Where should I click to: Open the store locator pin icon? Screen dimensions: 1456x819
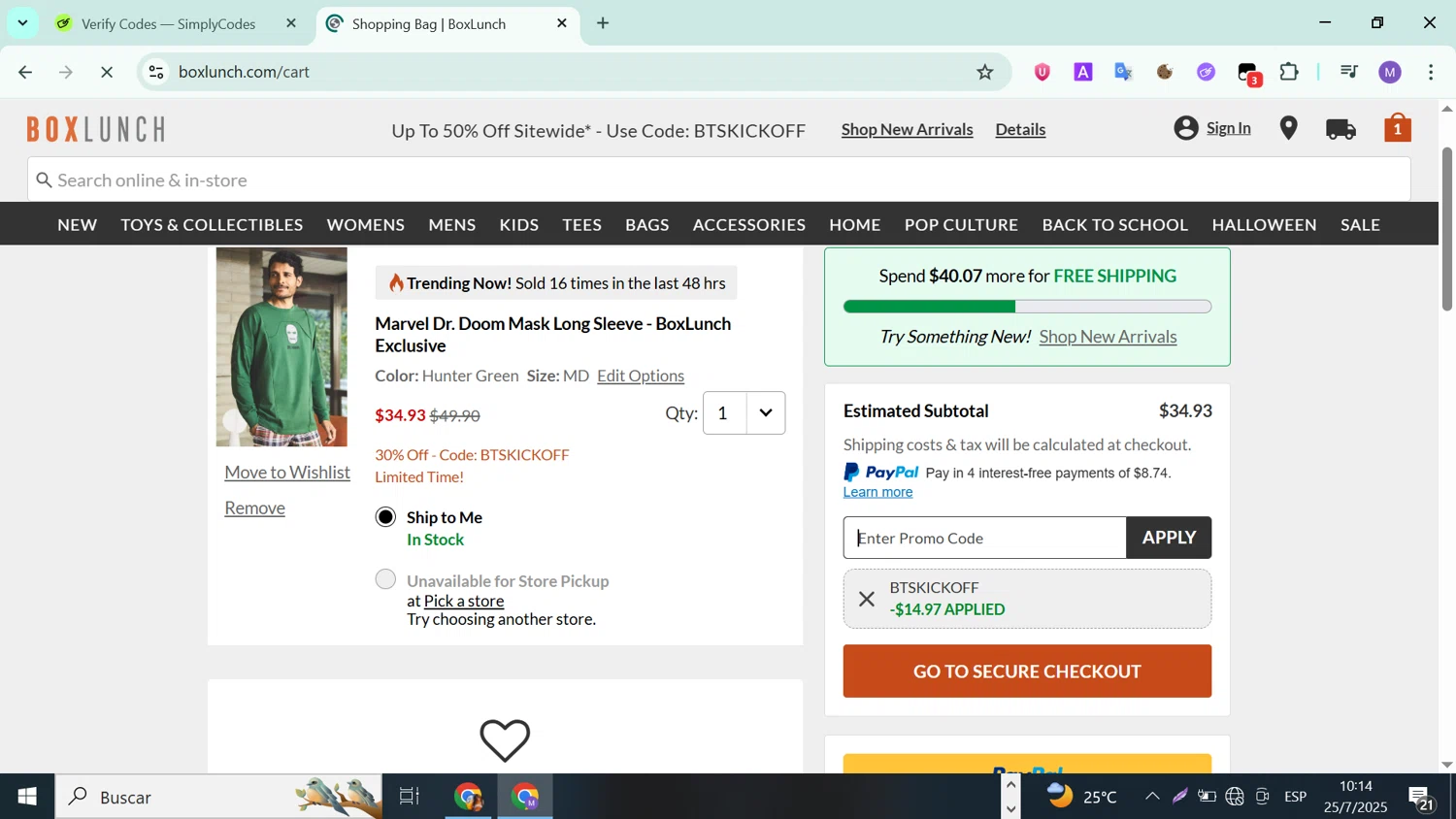[1288, 128]
